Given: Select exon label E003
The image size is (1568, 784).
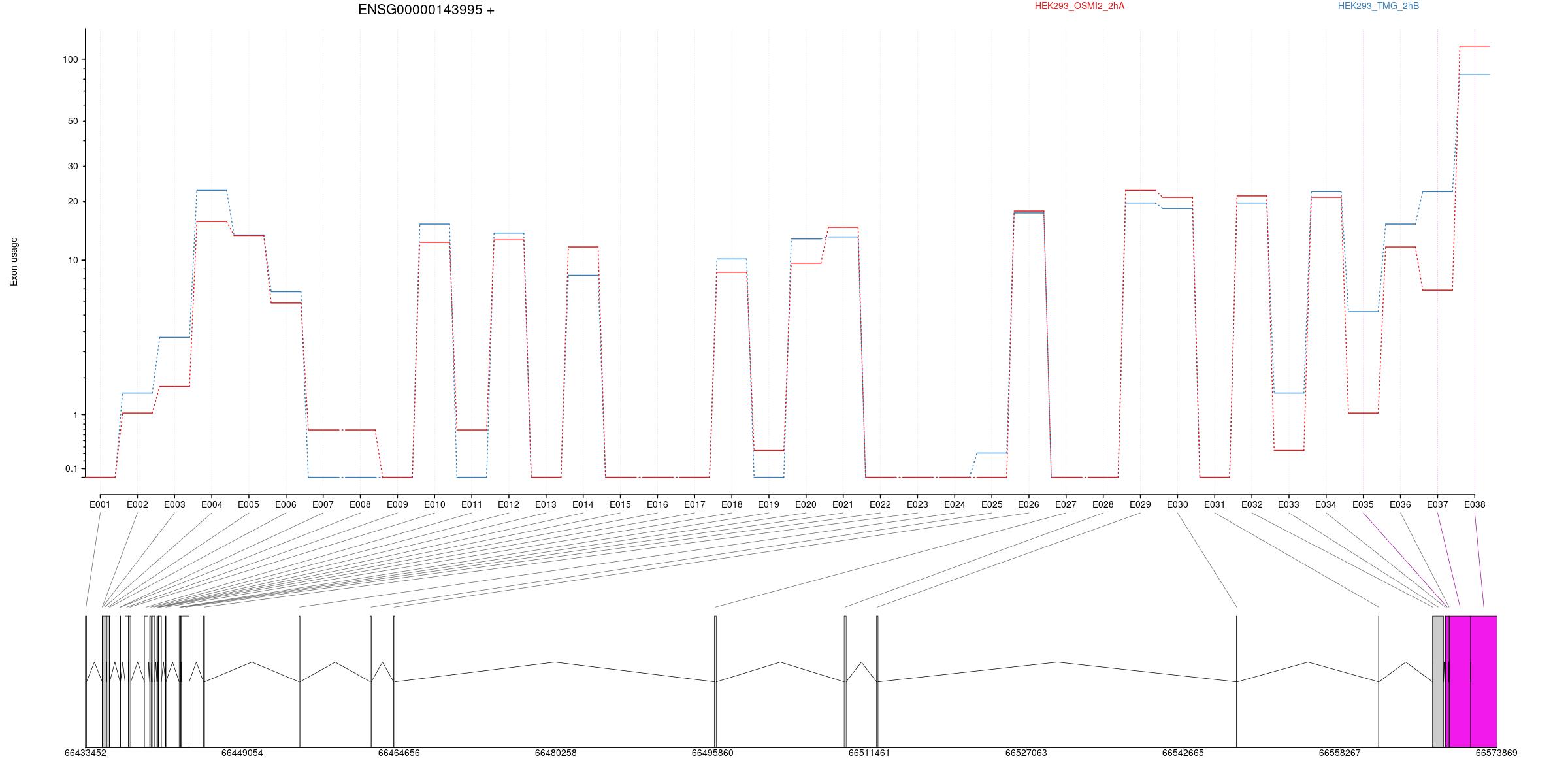Looking at the screenshot, I should [174, 504].
